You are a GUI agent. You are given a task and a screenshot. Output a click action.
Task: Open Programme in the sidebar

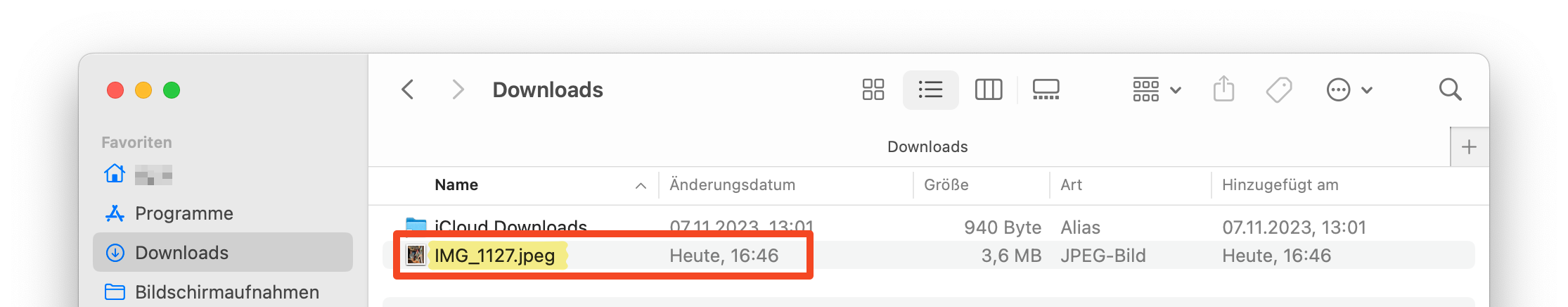(184, 213)
